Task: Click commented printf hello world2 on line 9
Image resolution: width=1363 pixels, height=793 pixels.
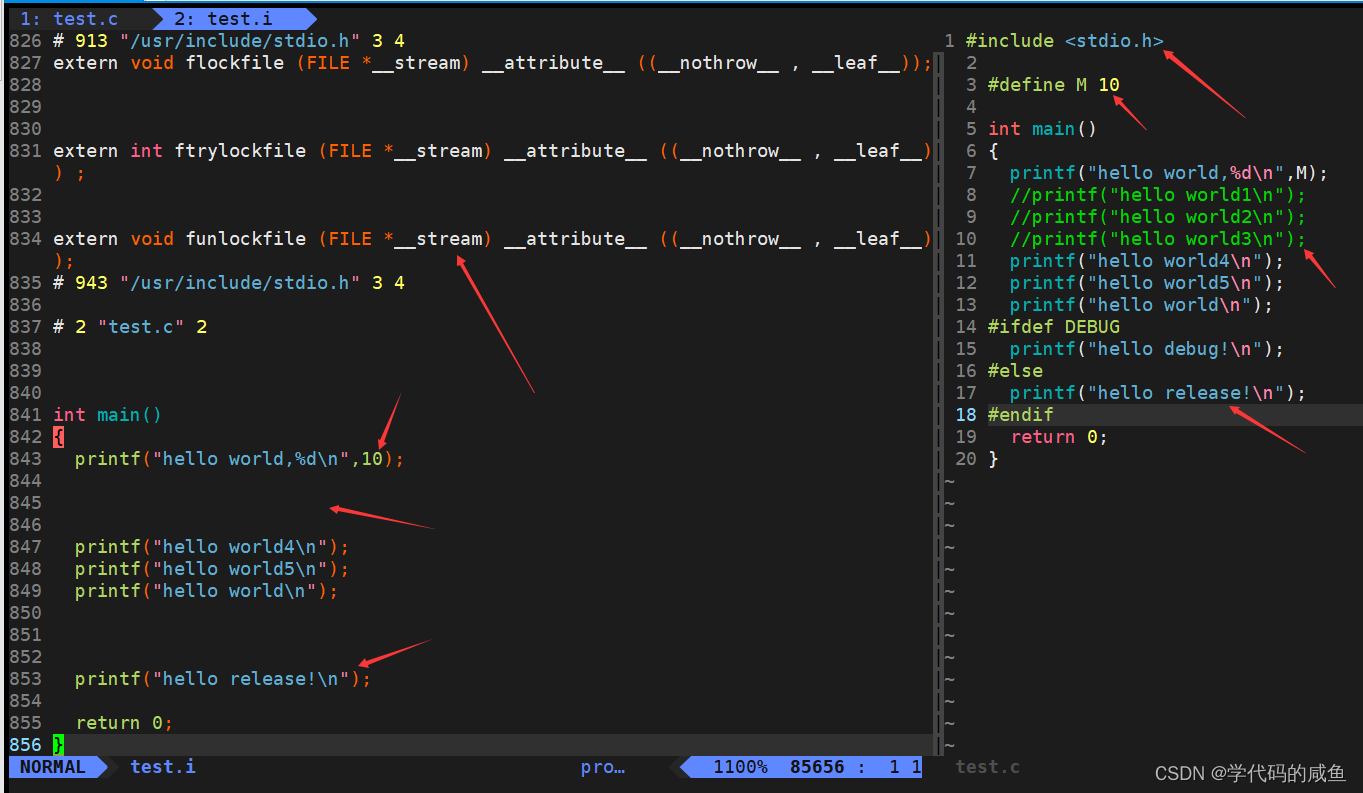Action: coord(1158,217)
